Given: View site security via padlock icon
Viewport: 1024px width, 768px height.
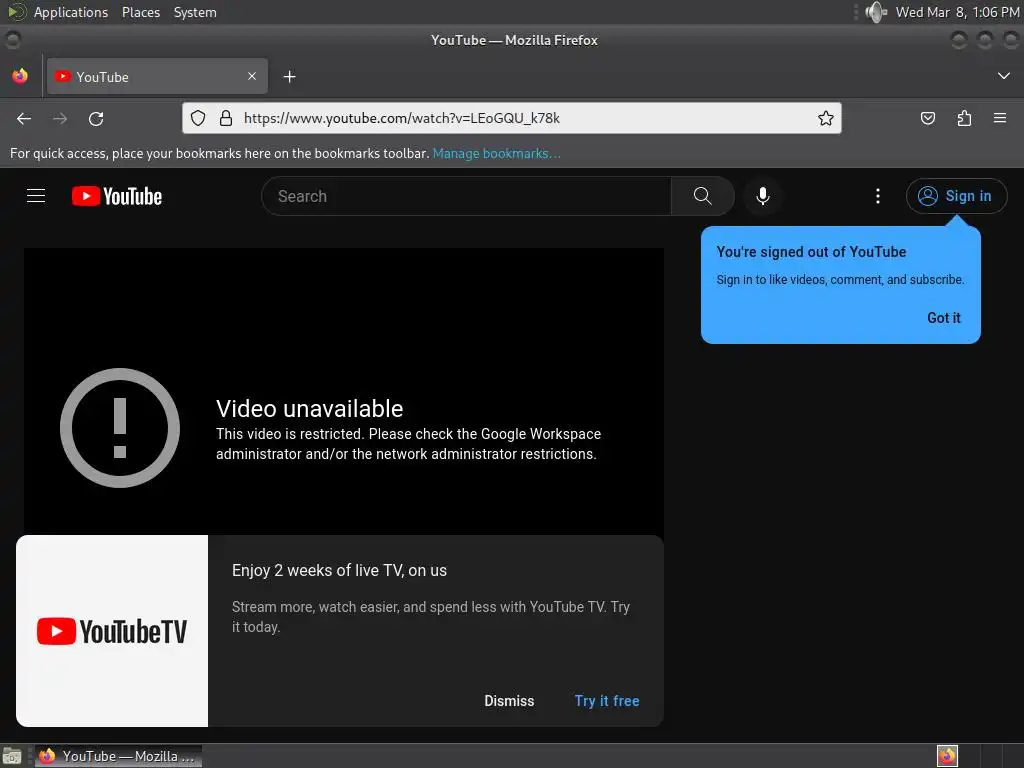Looking at the screenshot, I should 226,118.
